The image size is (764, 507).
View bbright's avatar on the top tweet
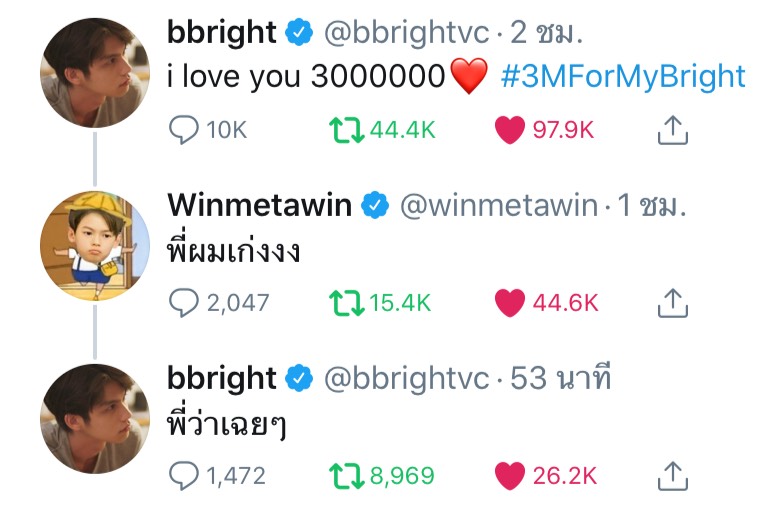[95, 73]
